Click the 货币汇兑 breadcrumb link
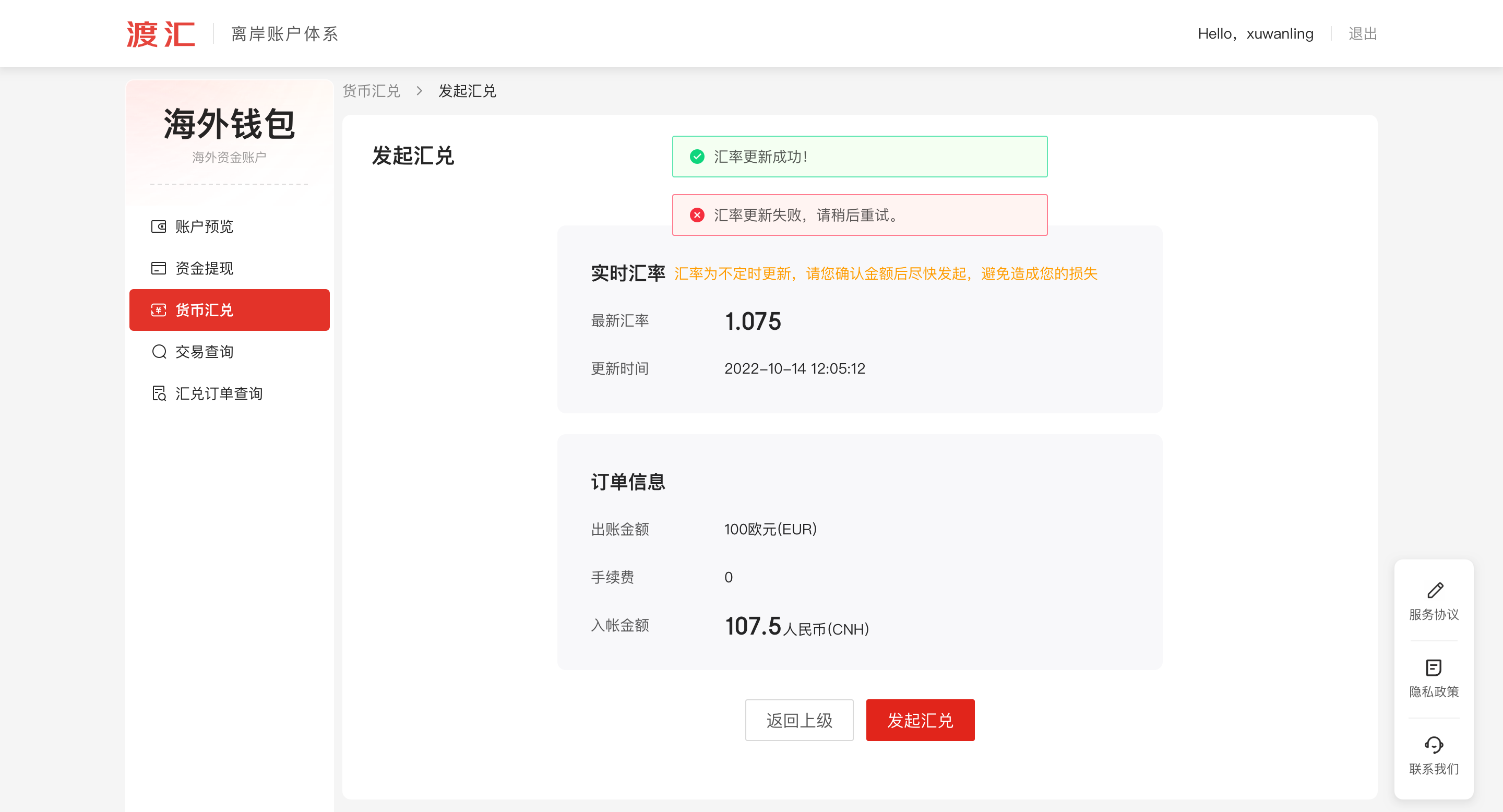 tap(371, 91)
